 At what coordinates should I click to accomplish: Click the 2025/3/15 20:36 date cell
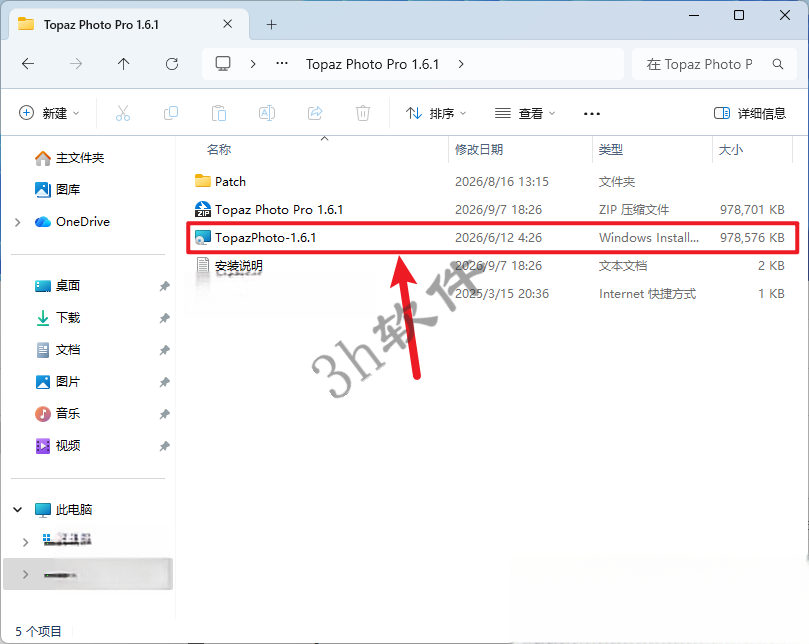click(x=502, y=294)
